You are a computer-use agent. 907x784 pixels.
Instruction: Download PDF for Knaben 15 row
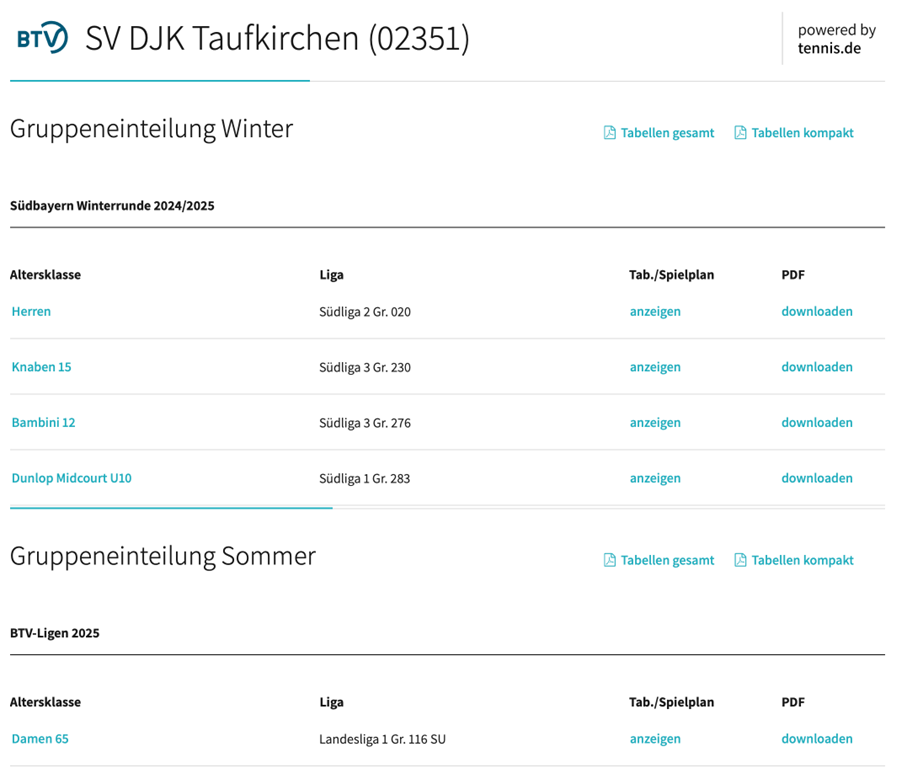click(816, 367)
